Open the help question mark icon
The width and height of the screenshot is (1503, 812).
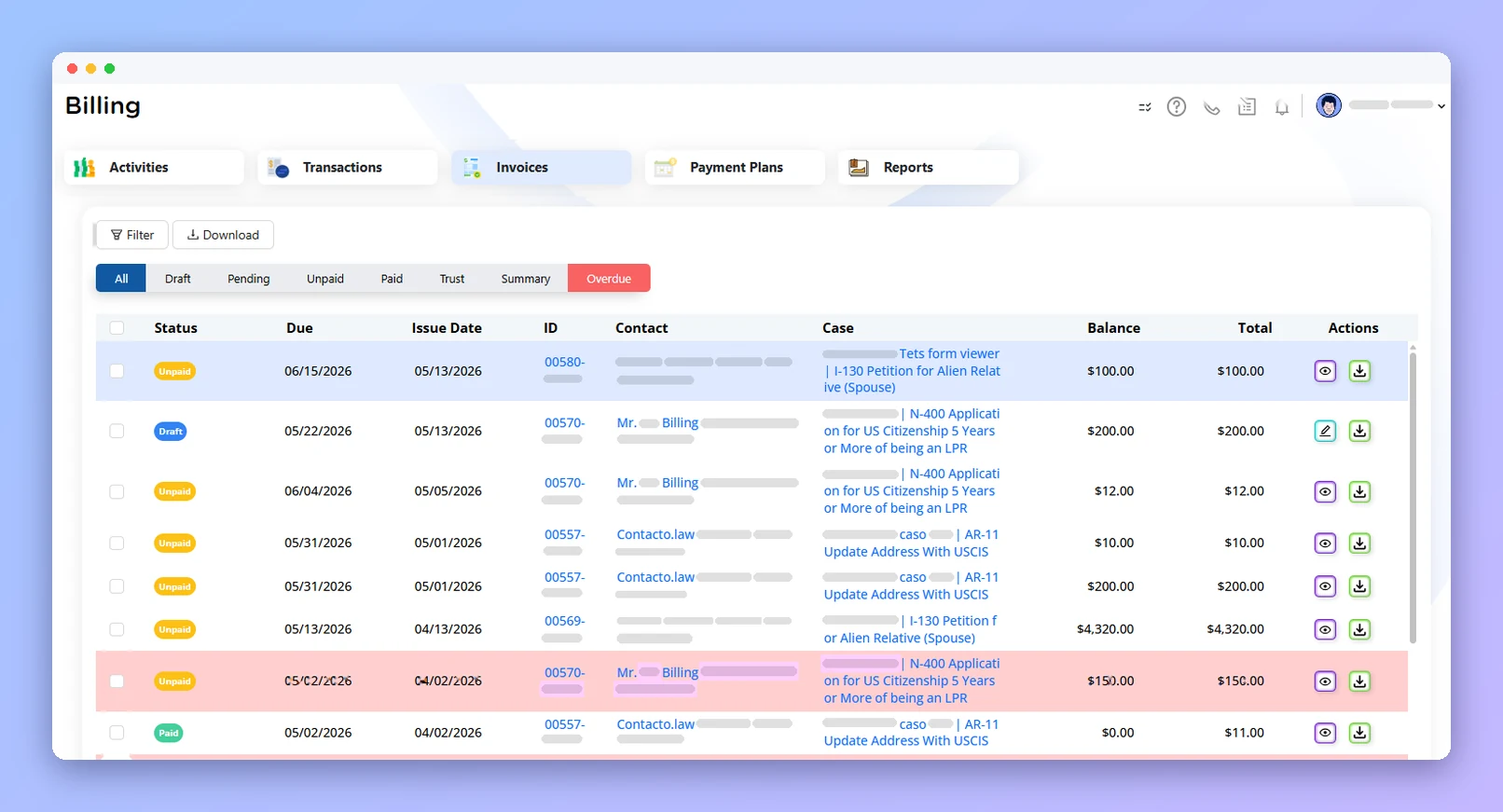click(1177, 107)
